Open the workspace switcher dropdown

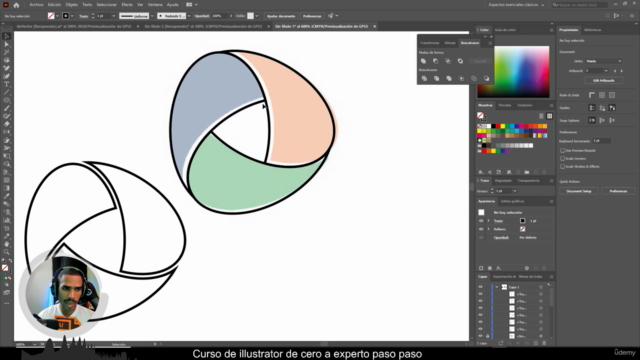pos(516,5)
